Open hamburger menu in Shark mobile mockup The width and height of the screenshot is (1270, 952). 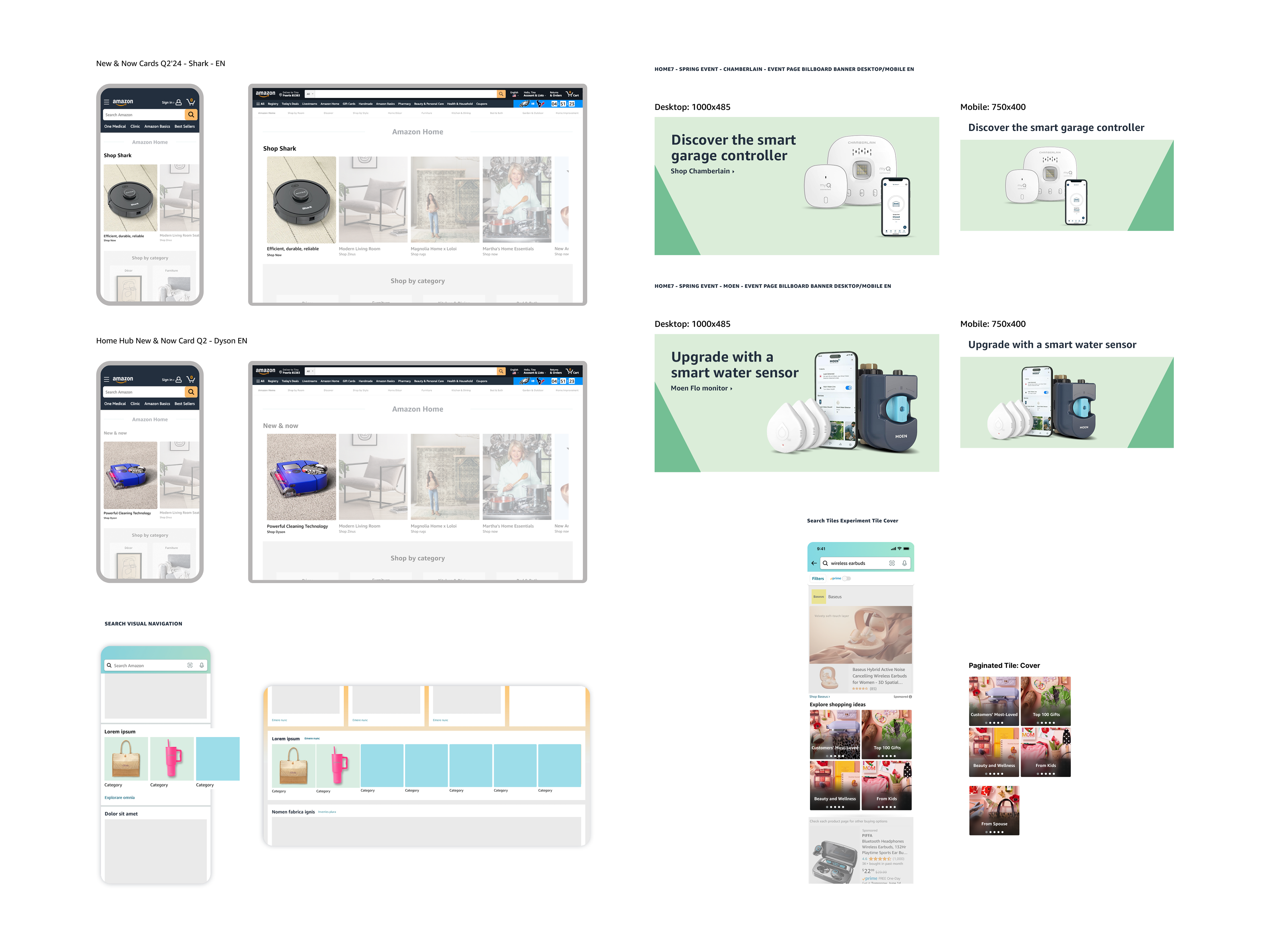[106, 102]
